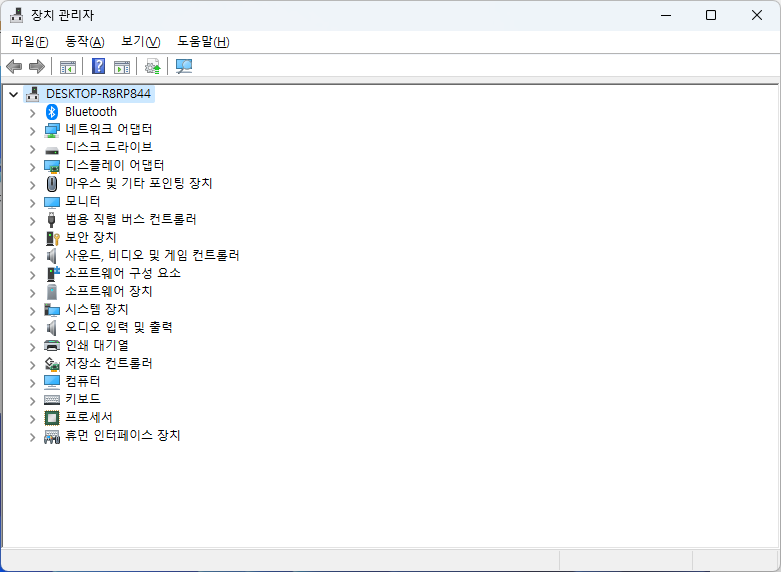781x572 pixels.
Task: Close the 장치 관리자 window
Action: point(757,15)
